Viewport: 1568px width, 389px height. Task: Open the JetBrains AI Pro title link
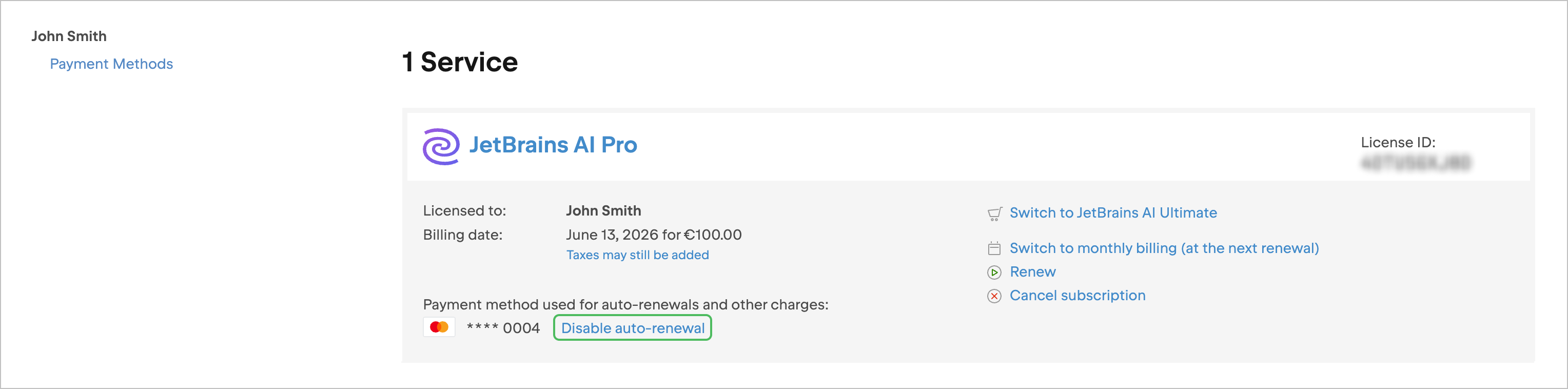[553, 145]
